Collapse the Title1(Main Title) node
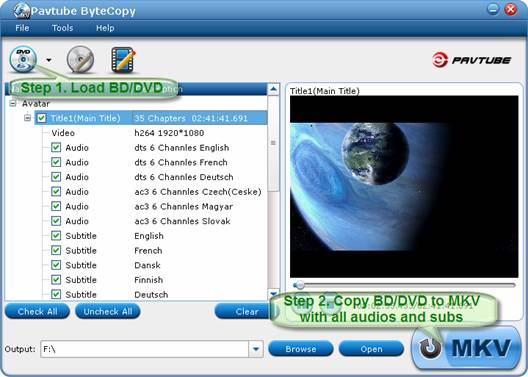528x377 pixels. click(28, 118)
